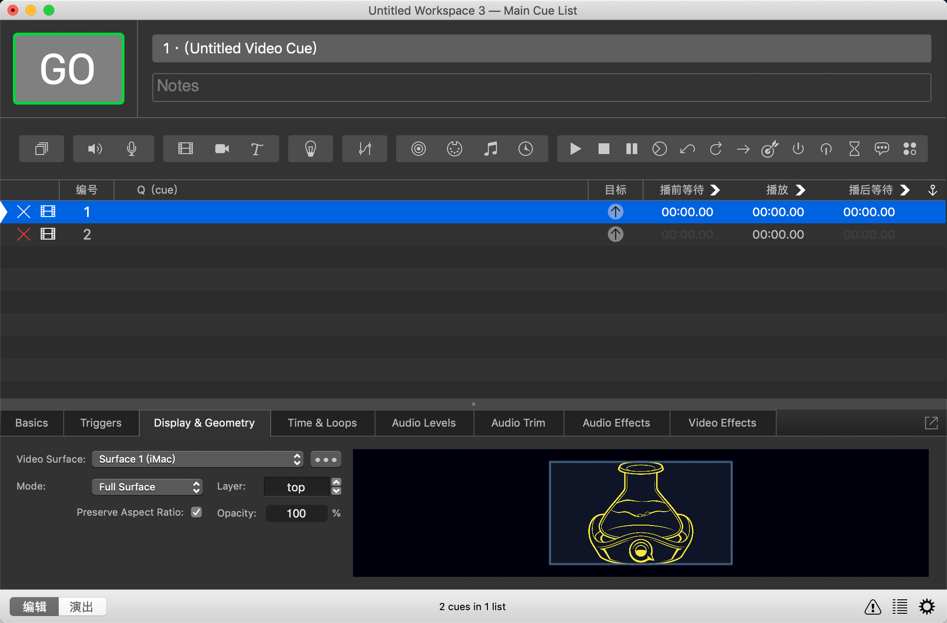The image size is (947, 623).
Task: Select 编辑 (edit) mode button
Action: 33,606
